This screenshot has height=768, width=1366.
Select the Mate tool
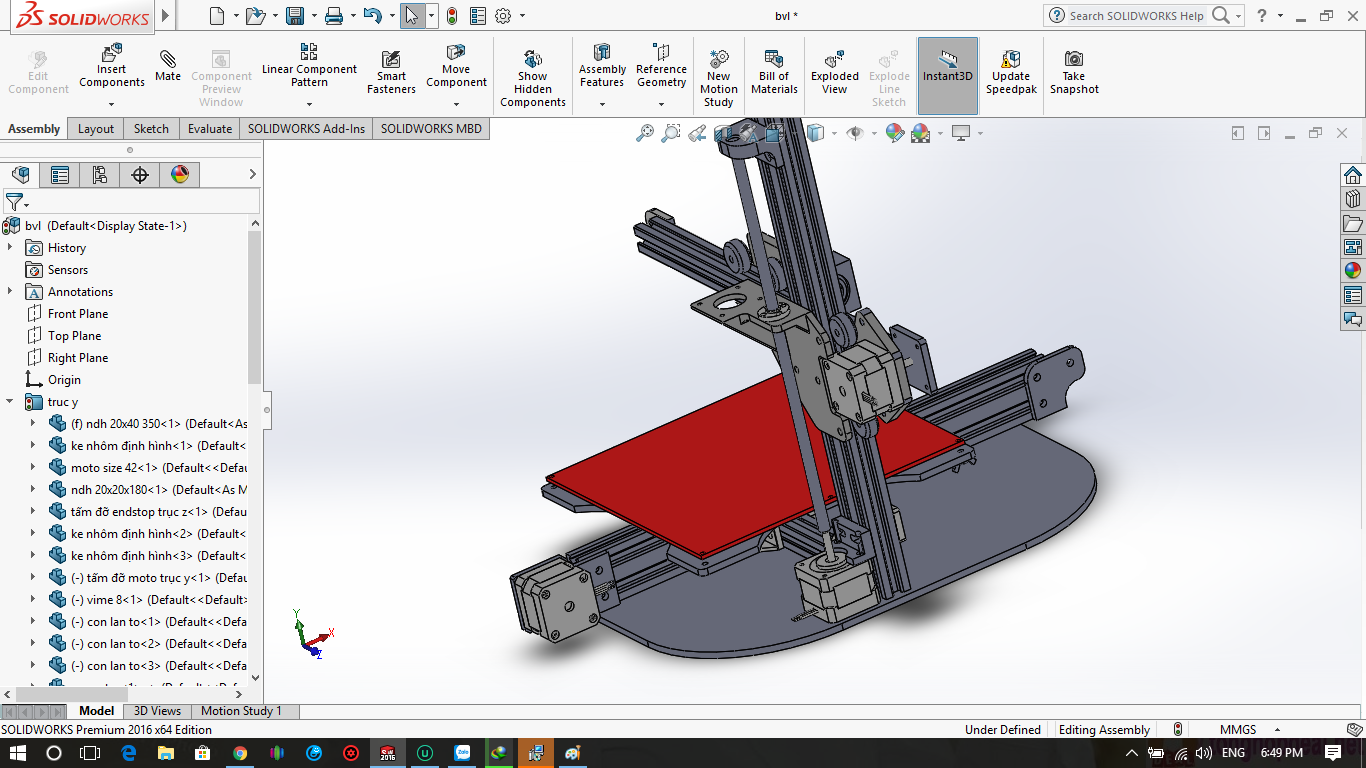[168, 68]
